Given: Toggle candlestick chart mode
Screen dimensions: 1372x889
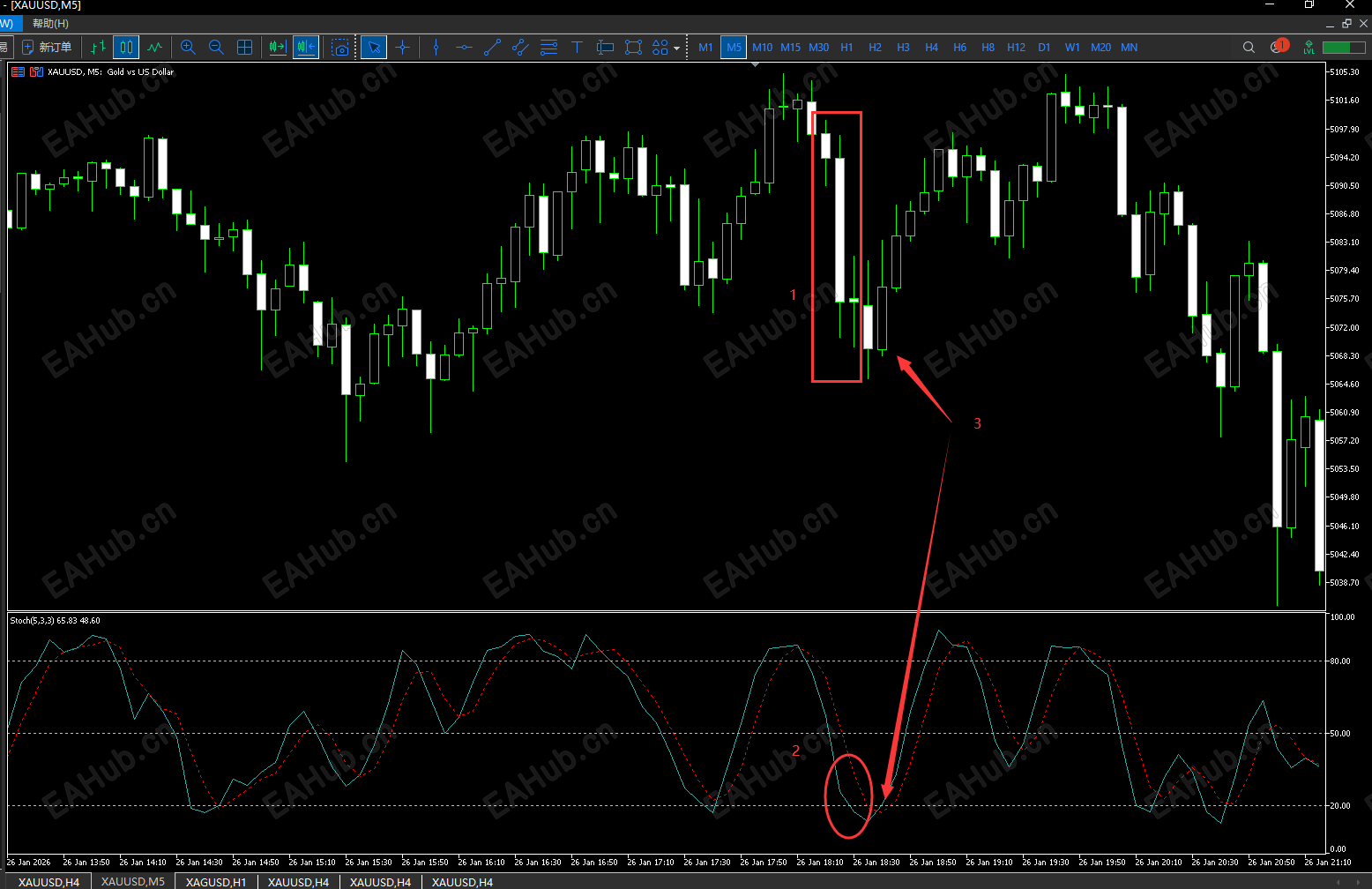Looking at the screenshot, I should (x=126, y=47).
